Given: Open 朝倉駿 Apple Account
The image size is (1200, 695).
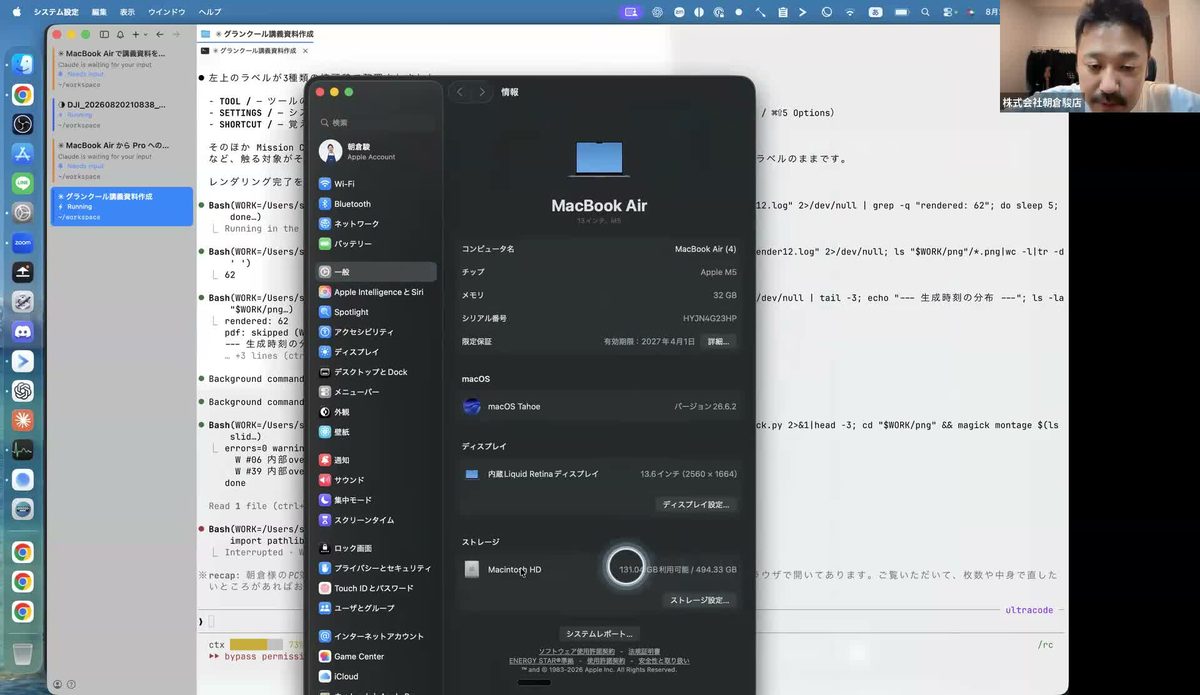Looking at the screenshot, I should click(376, 151).
